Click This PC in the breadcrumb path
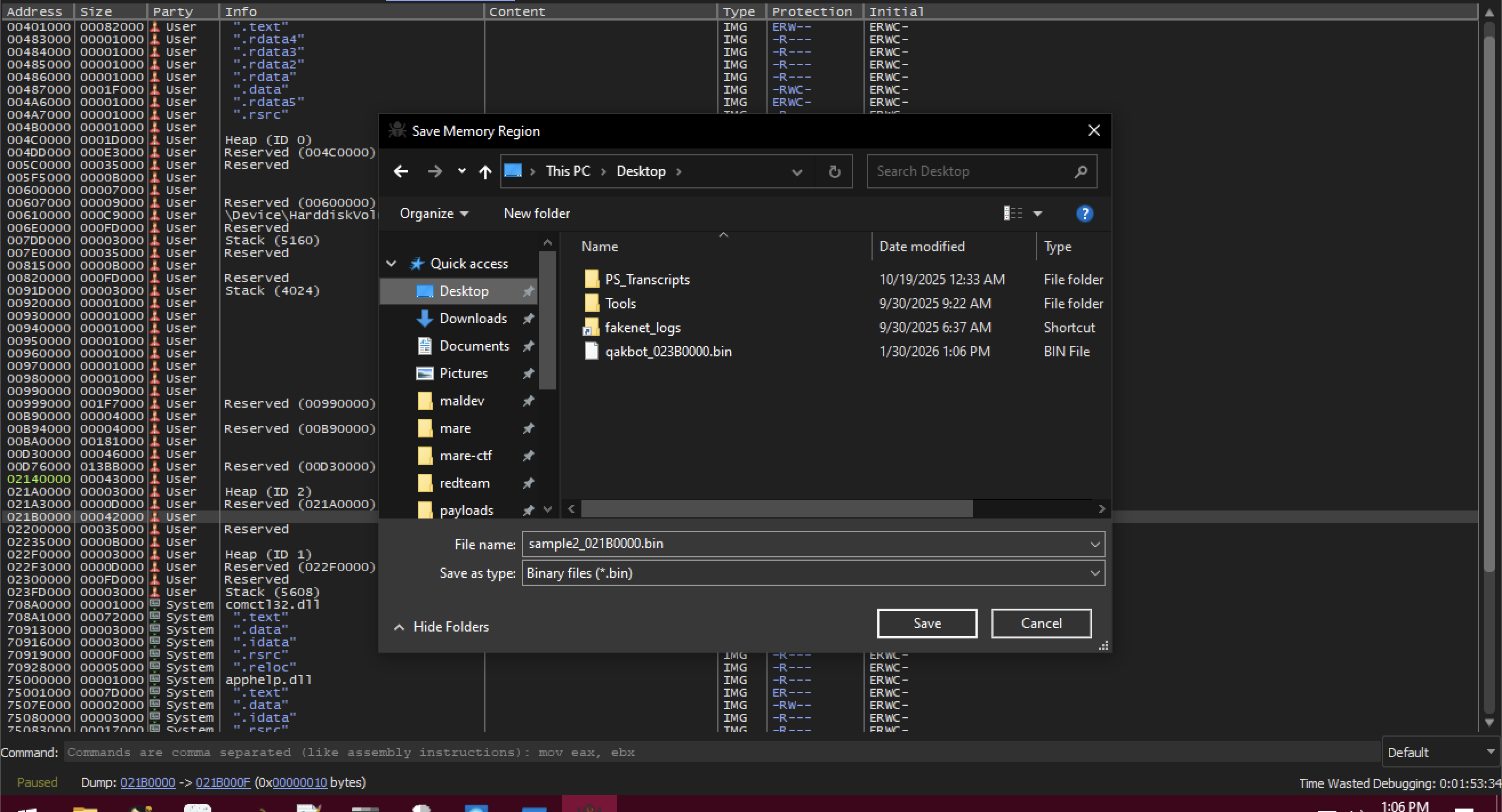Screen dimensions: 1502x812 click(x=567, y=171)
